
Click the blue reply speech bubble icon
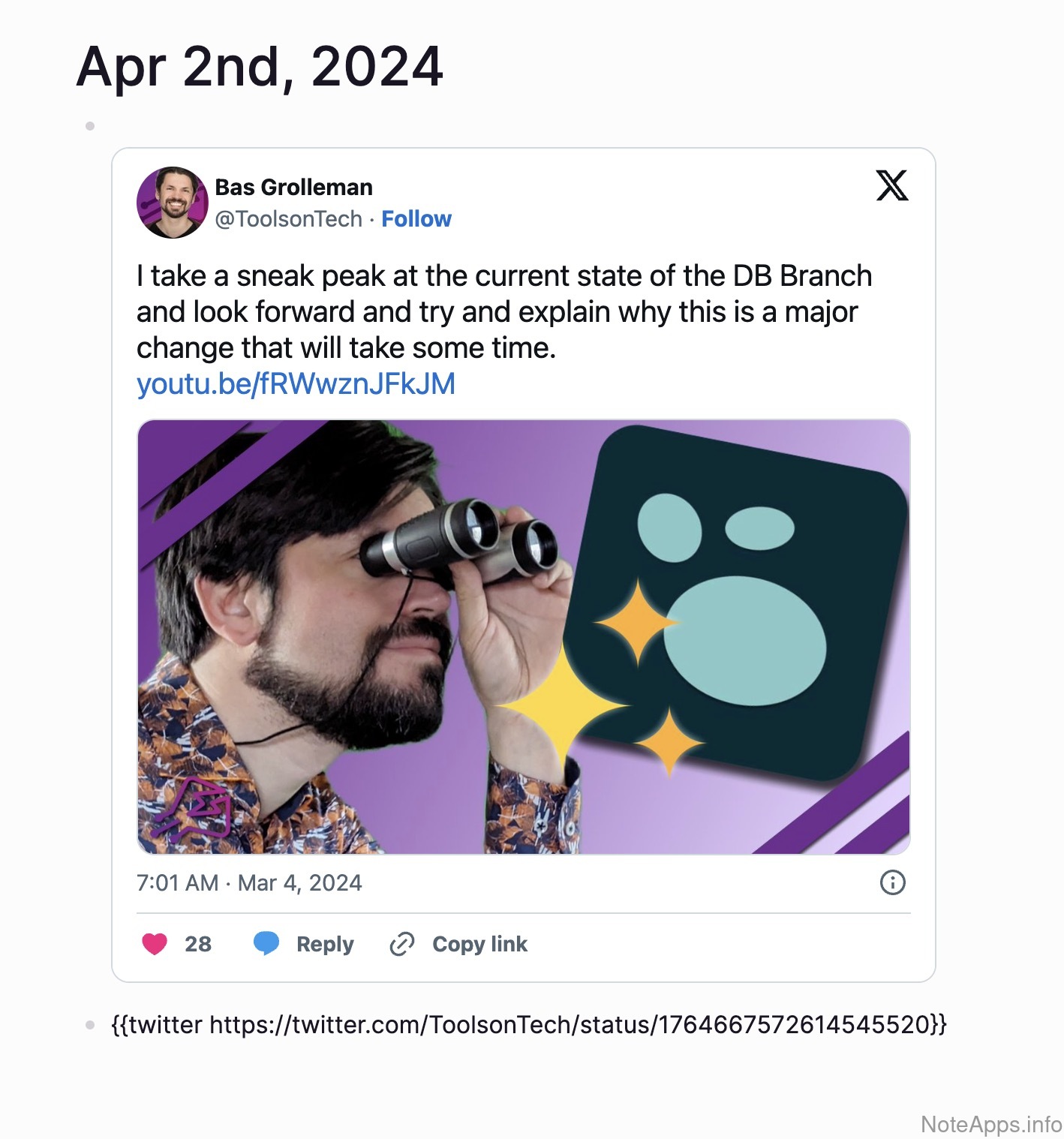(266, 943)
